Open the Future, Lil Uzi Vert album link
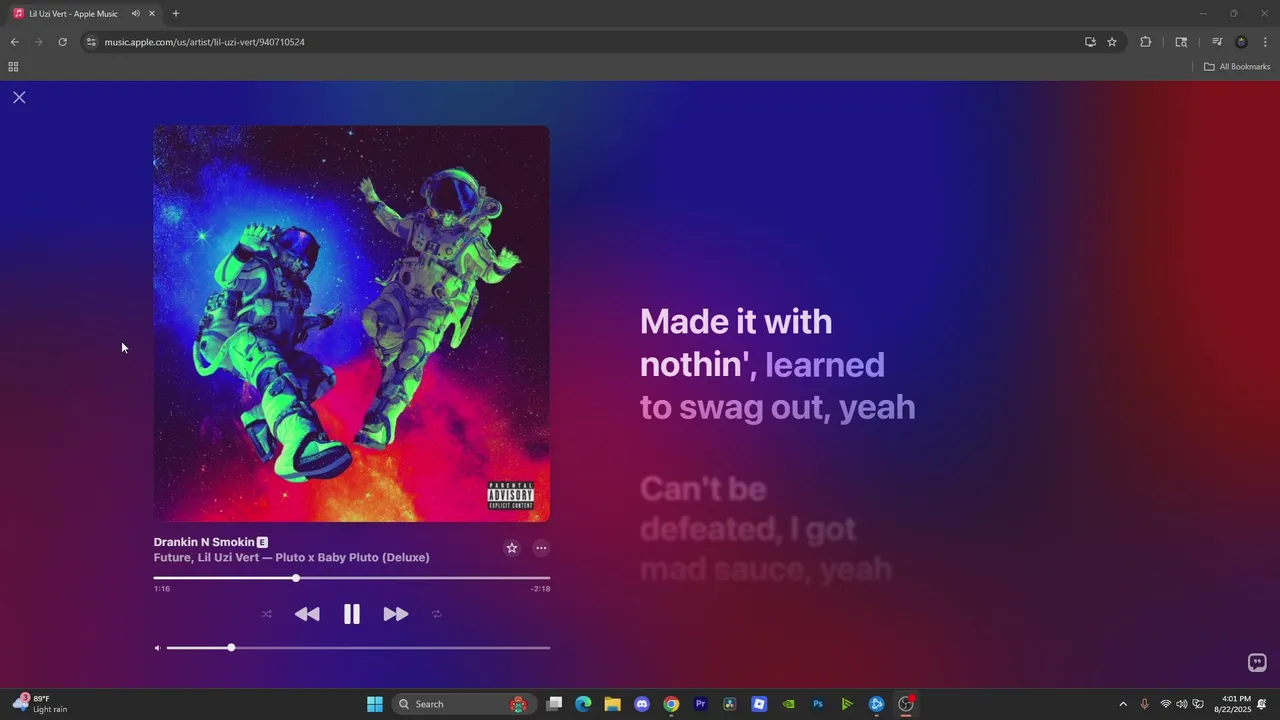The image size is (1280, 720). coord(292,557)
